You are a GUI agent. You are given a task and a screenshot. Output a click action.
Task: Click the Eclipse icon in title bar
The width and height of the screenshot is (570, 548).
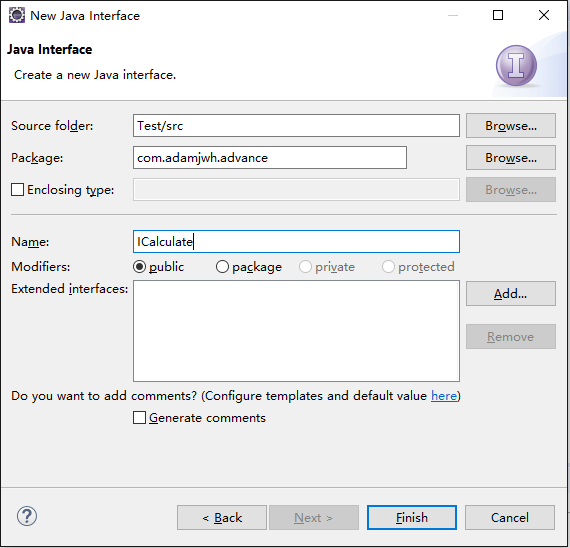(17, 15)
